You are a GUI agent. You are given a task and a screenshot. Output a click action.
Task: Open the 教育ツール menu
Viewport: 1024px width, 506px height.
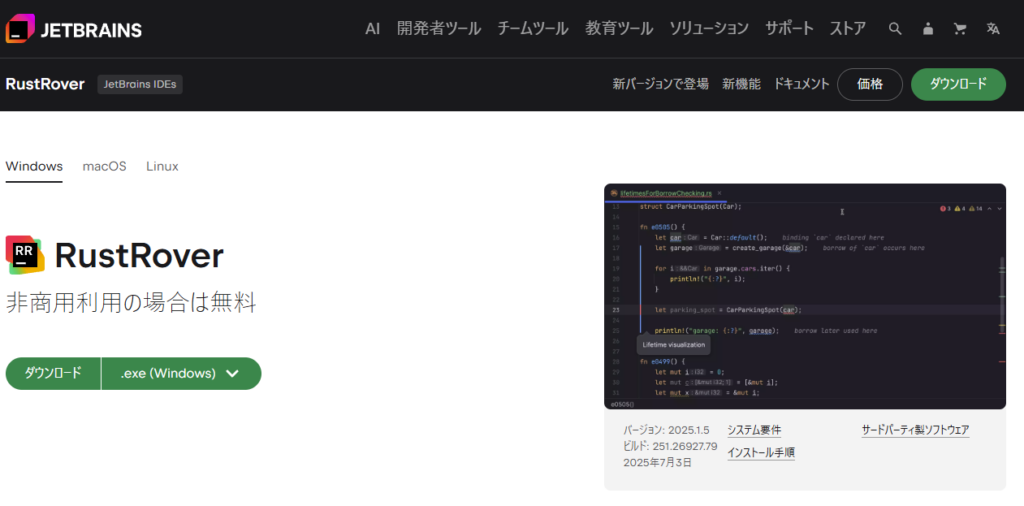[x=619, y=29]
